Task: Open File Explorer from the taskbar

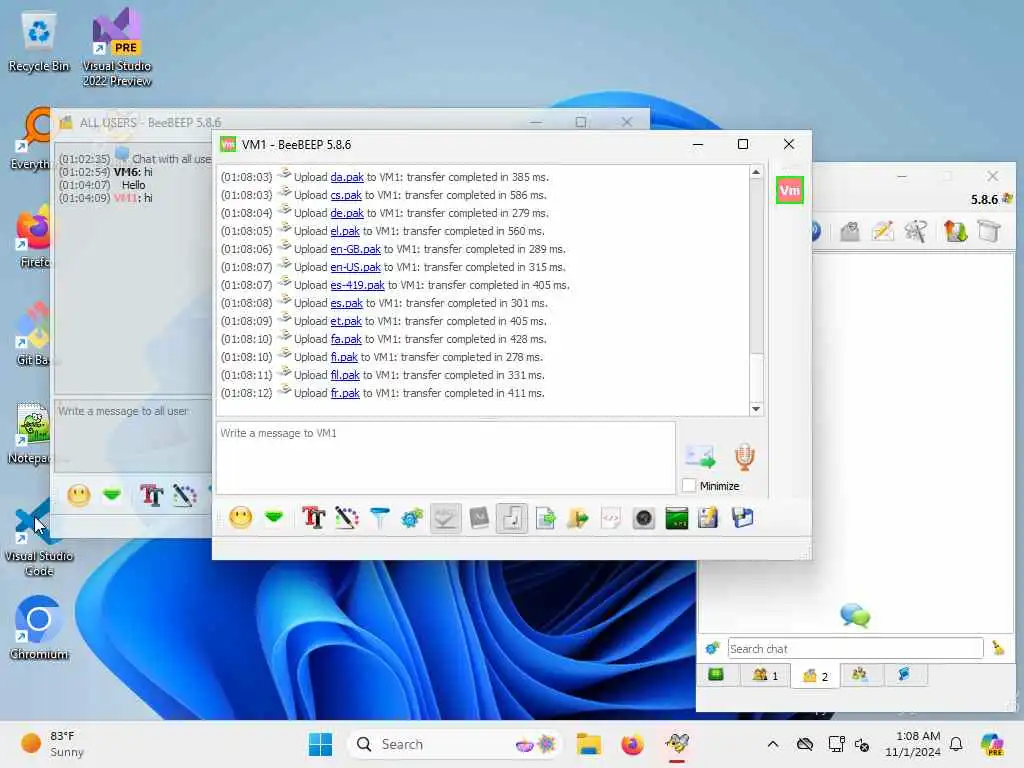Action: [x=588, y=744]
